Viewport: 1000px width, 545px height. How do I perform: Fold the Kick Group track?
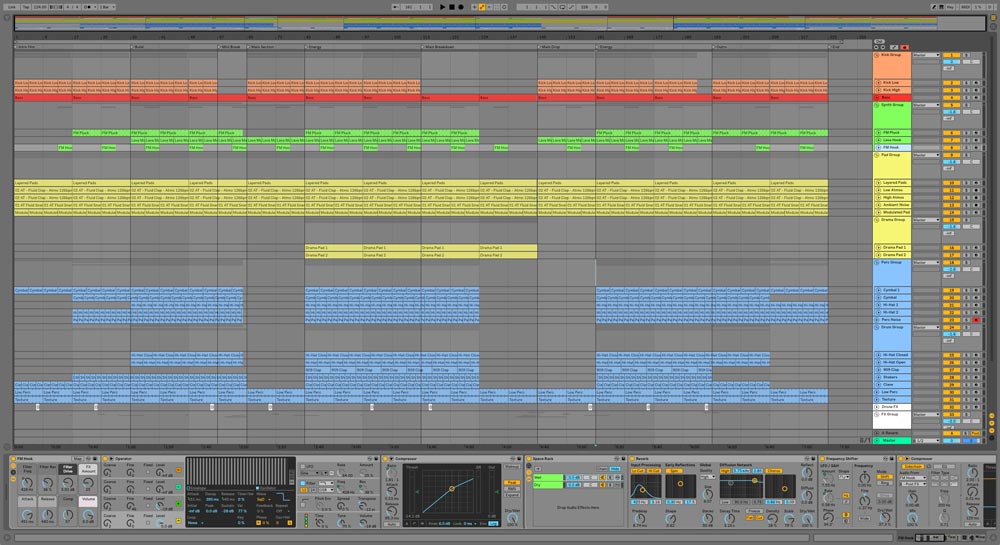pyautogui.click(x=877, y=56)
